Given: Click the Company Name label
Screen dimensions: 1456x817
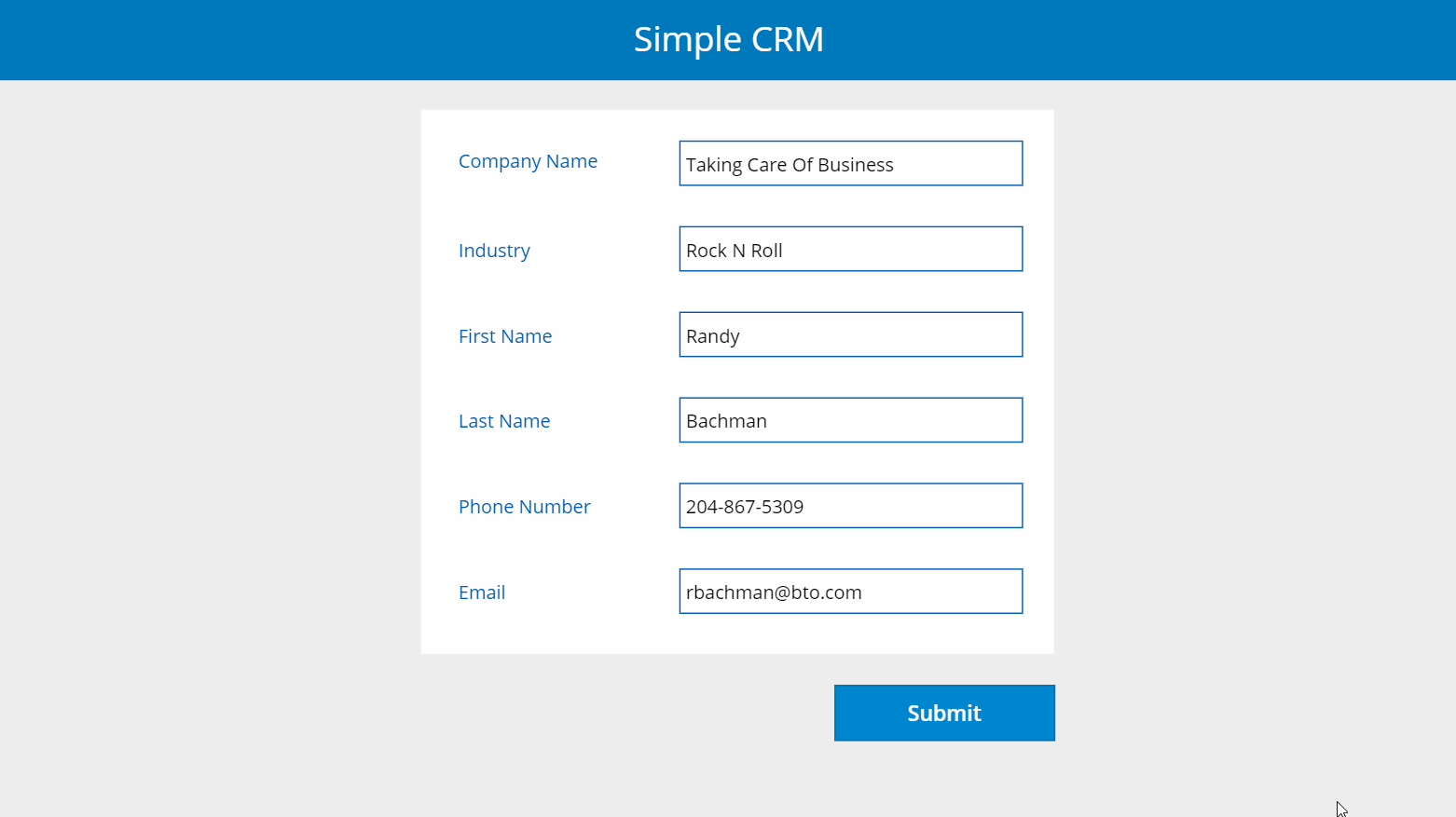Looking at the screenshot, I should pyautogui.click(x=528, y=161).
